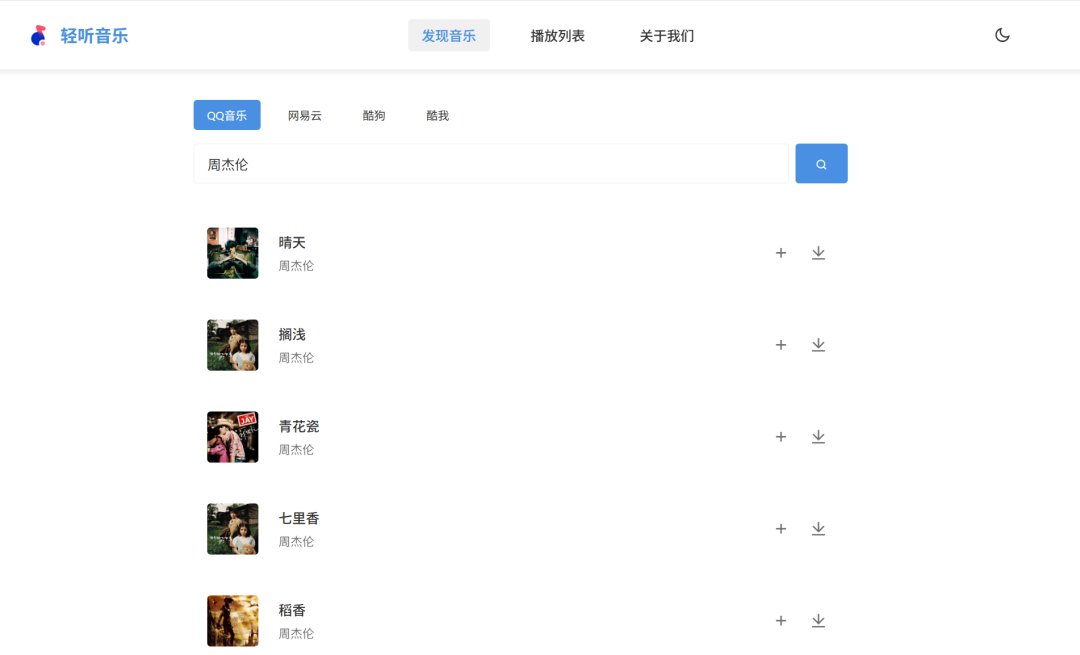Add 青花瓷 to the playlist

(781, 437)
